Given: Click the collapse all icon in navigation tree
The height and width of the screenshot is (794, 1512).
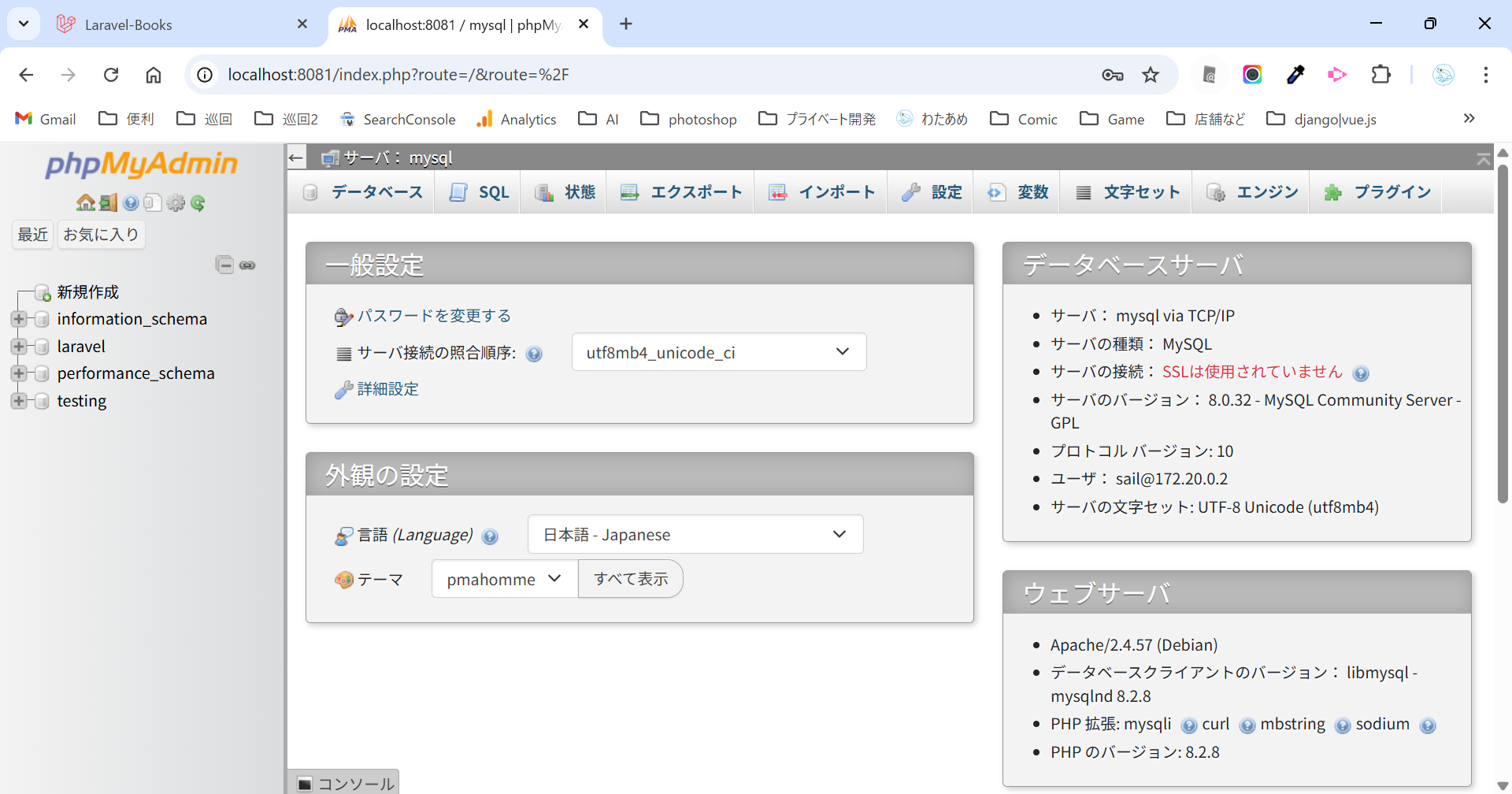Looking at the screenshot, I should 224,265.
